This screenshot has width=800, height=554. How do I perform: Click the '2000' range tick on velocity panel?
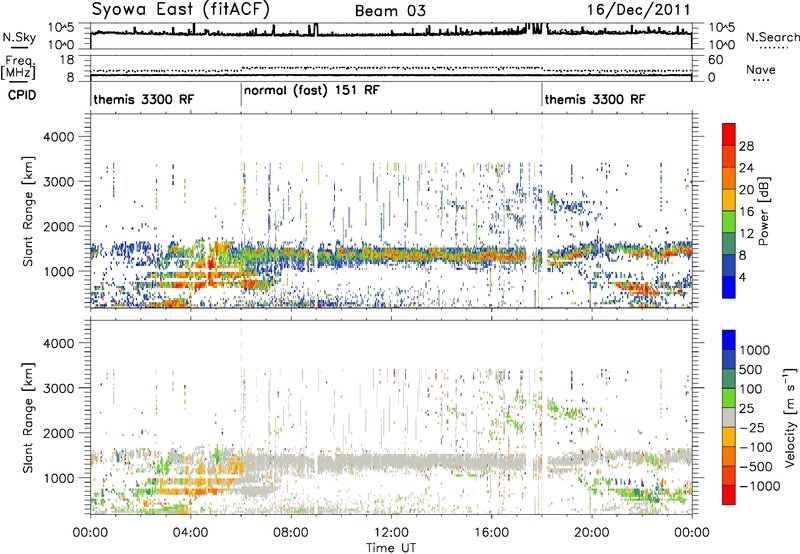tap(58, 433)
